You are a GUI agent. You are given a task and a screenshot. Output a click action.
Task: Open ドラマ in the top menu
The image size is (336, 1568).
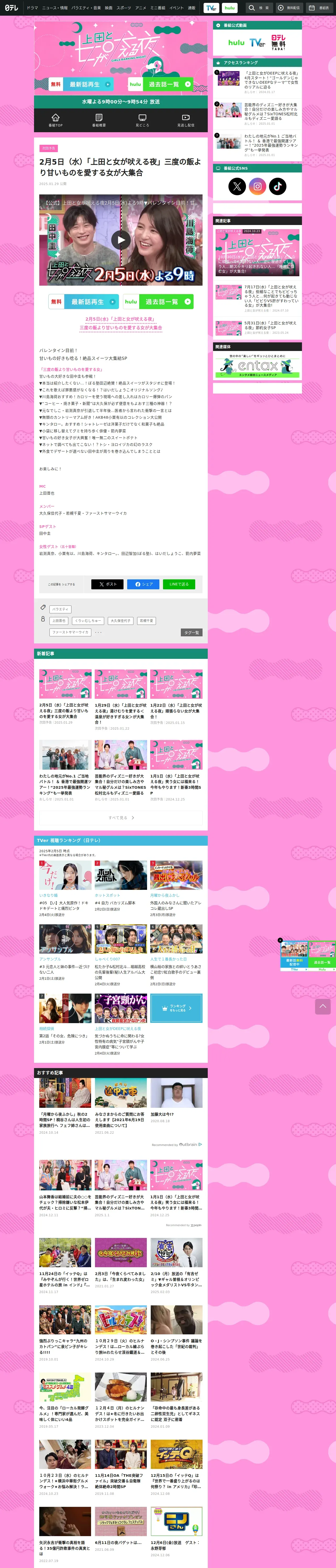[x=32, y=8]
